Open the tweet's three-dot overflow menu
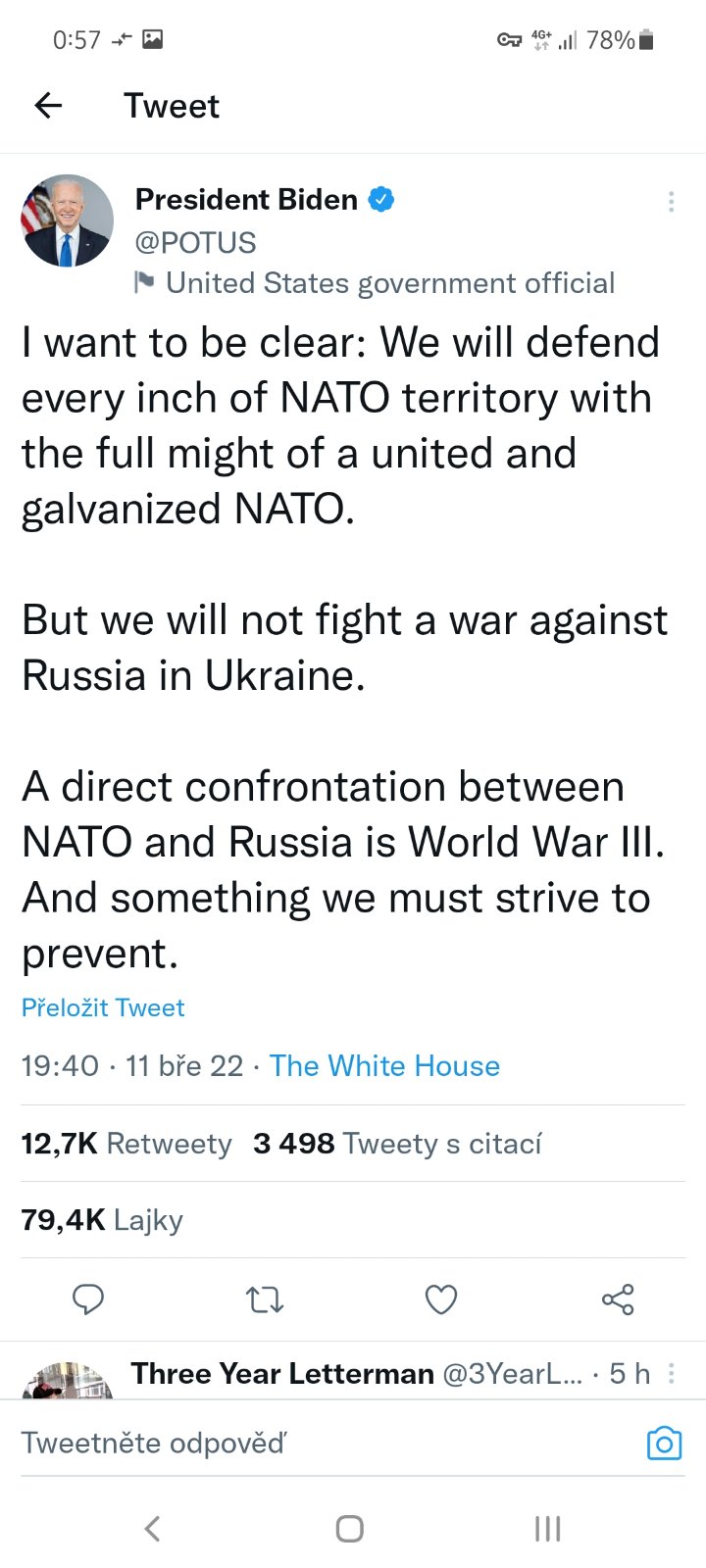 click(x=671, y=202)
